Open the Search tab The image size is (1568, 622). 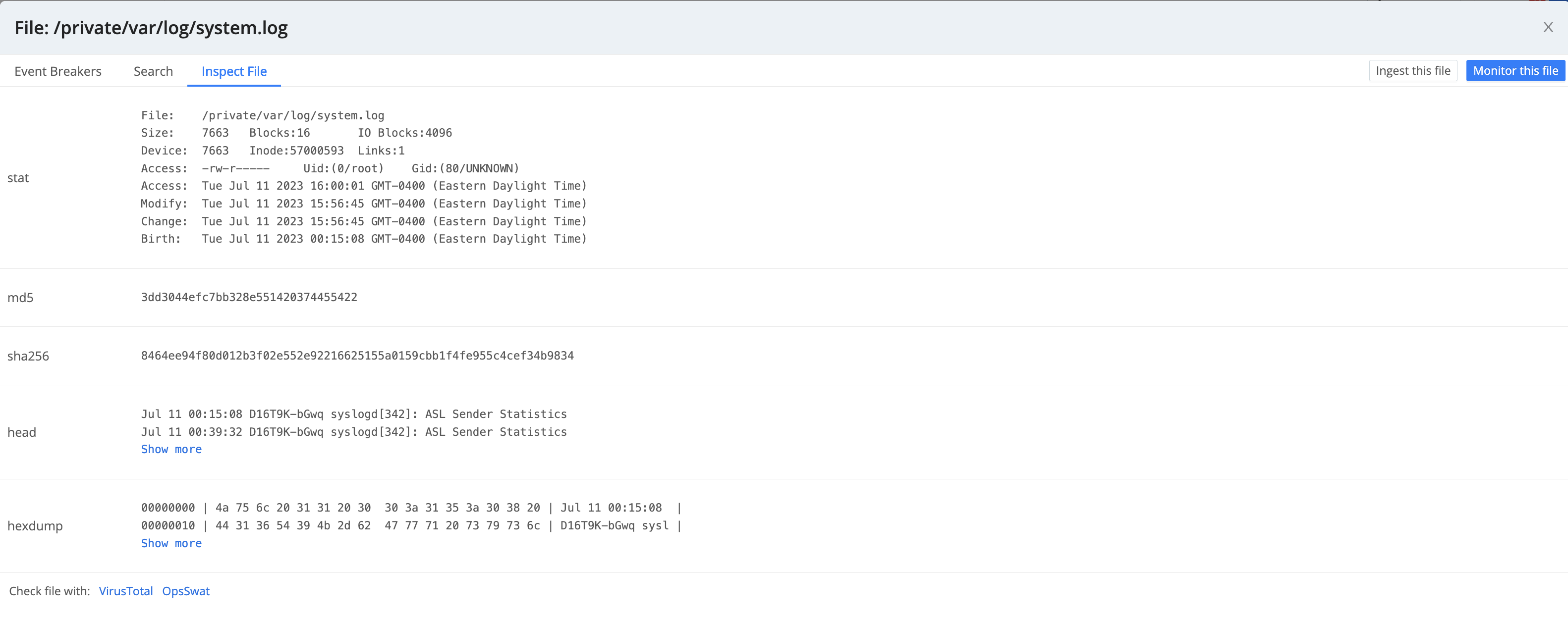click(x=153, y=70)
